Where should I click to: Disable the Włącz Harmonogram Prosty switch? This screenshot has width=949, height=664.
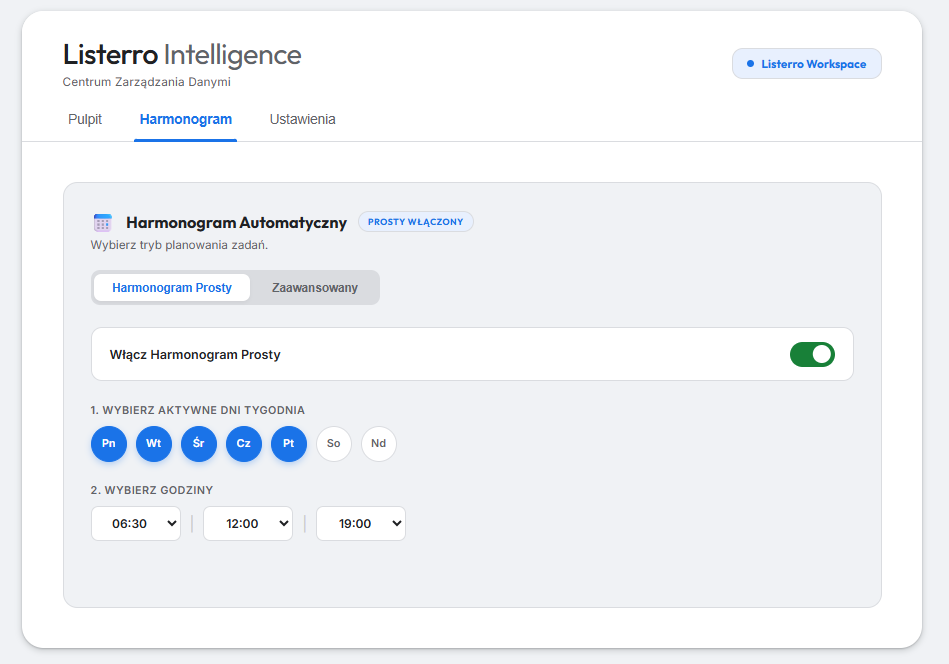tap(811, 354)
